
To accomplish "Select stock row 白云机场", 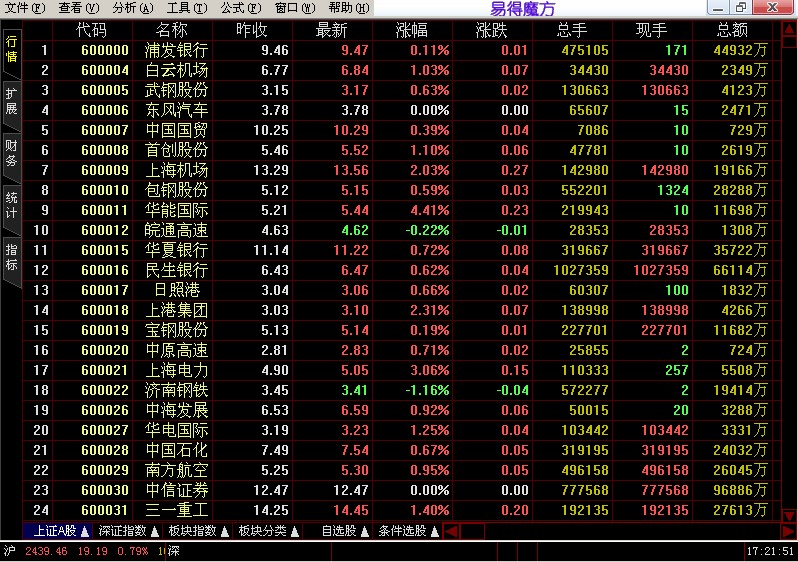I will pos(401,70).
